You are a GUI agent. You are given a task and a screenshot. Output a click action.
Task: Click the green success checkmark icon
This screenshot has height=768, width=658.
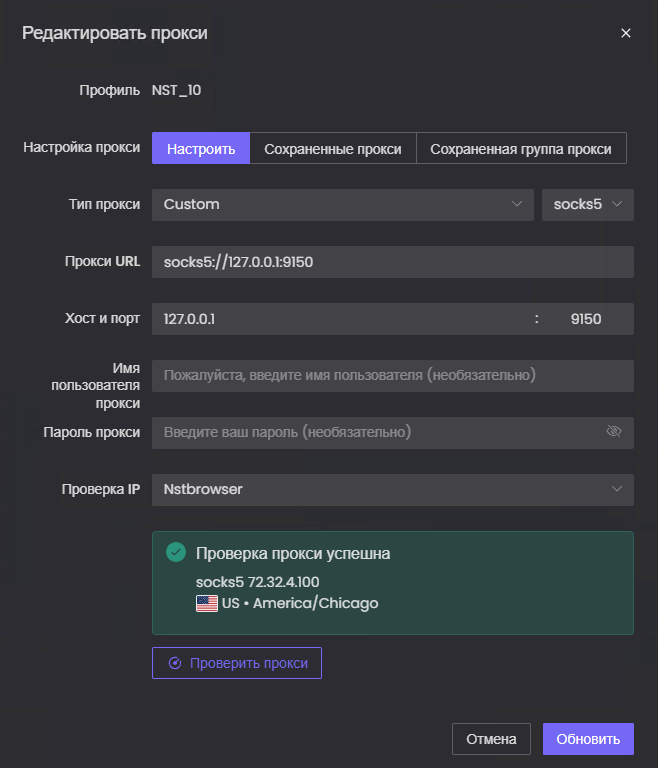coord(176,552)
